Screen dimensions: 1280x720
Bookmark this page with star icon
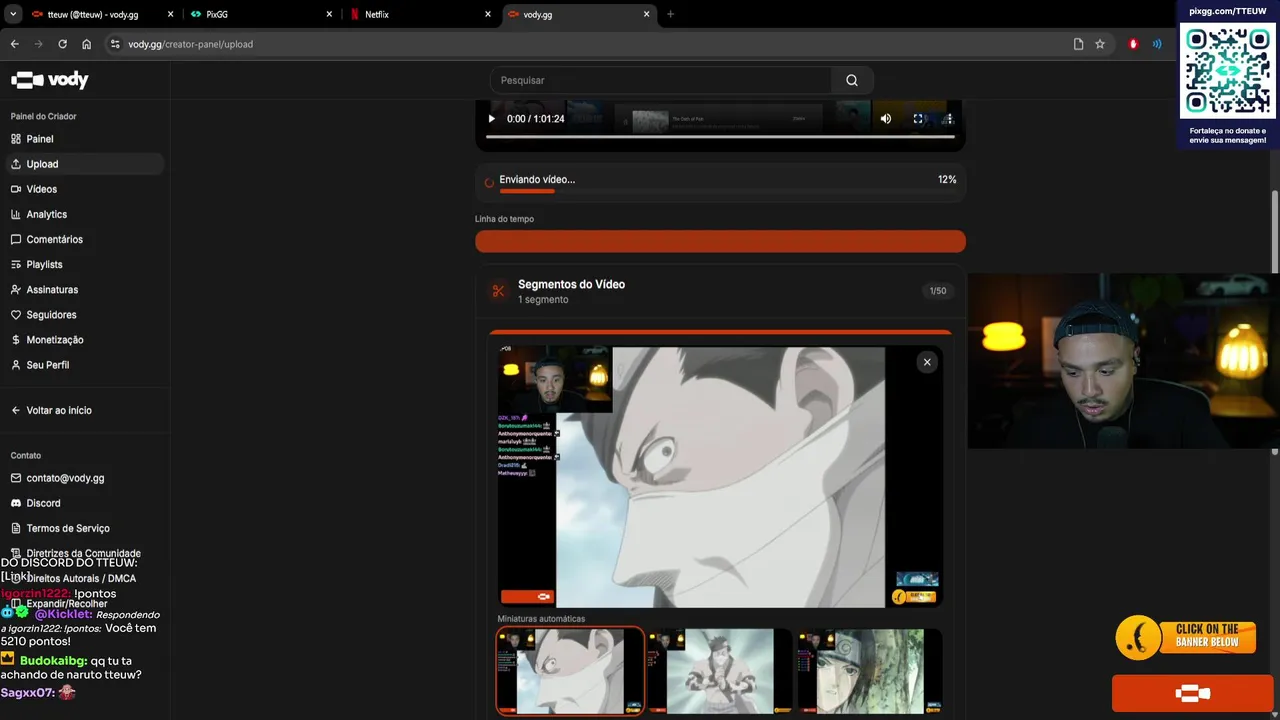click(1100, 44)
